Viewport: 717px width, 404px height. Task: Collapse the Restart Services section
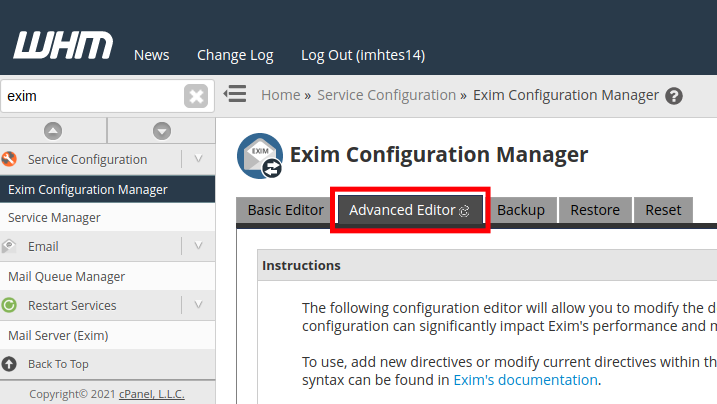198,305
